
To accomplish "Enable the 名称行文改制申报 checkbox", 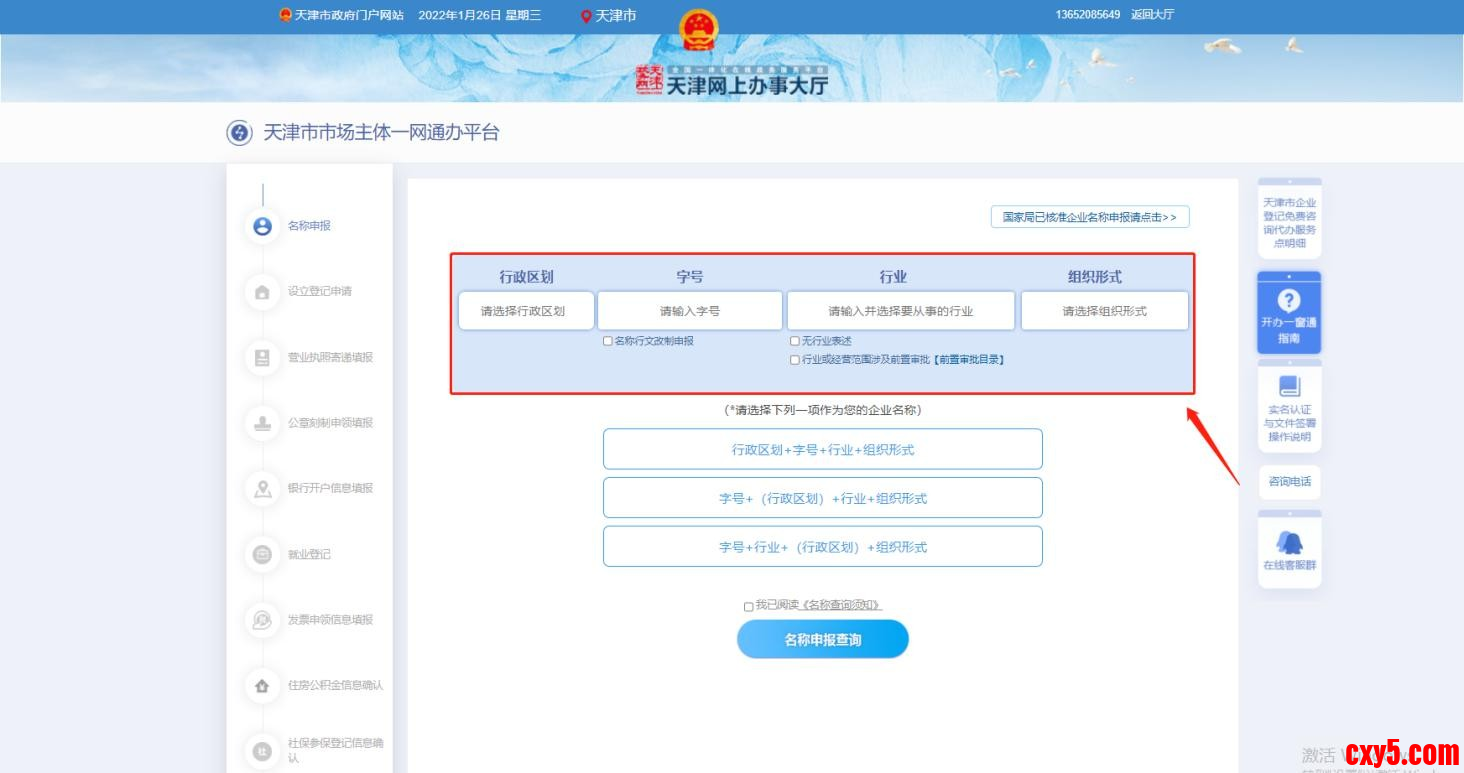I will [608, 341].
